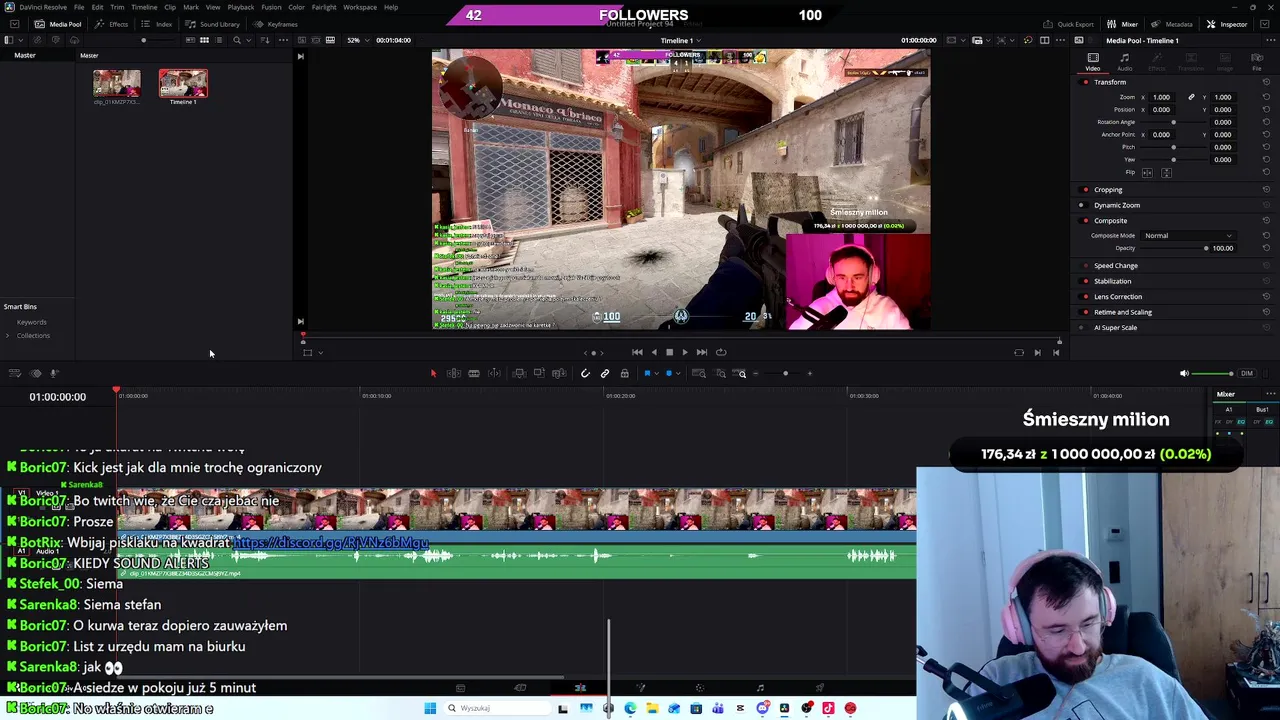This screenshot has width=1280, height=720.
Task: Open media pool search options dropdown
Action: coord(249,40)
